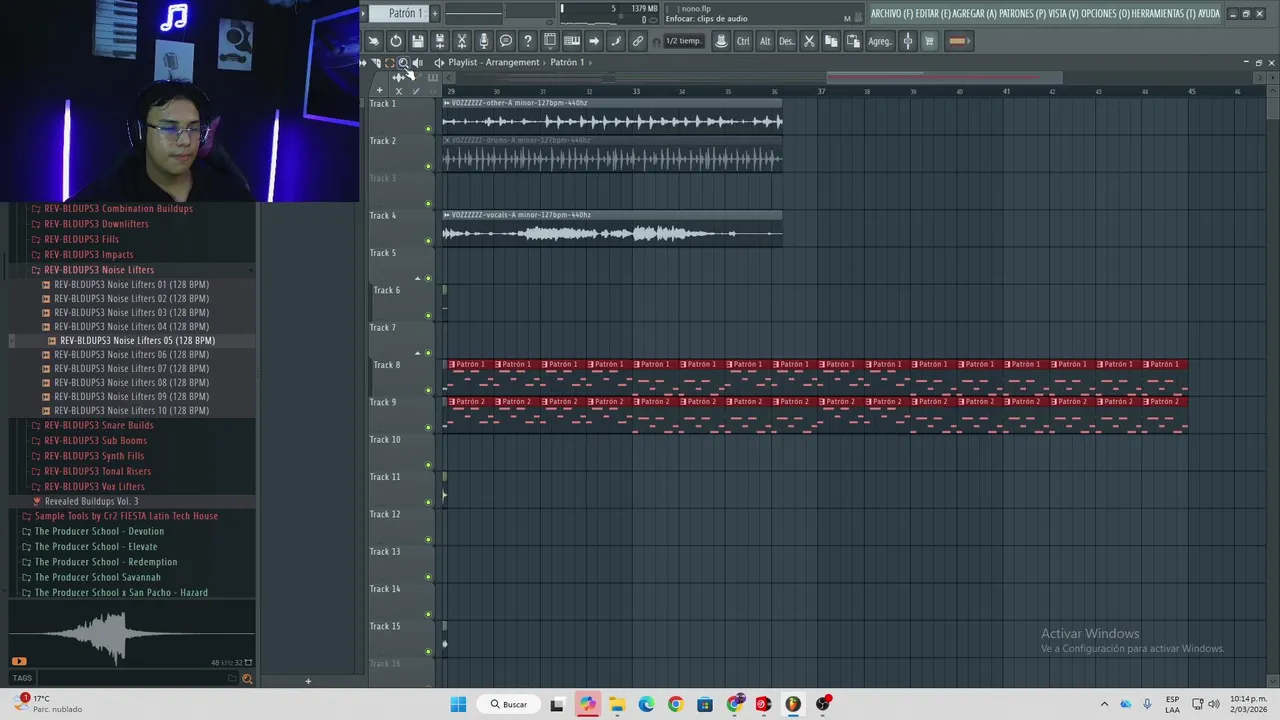
Task: Expand the REV-BLDUPS3 Sub Booms folder
Action: pyautogui.click(x=95, y=440)
